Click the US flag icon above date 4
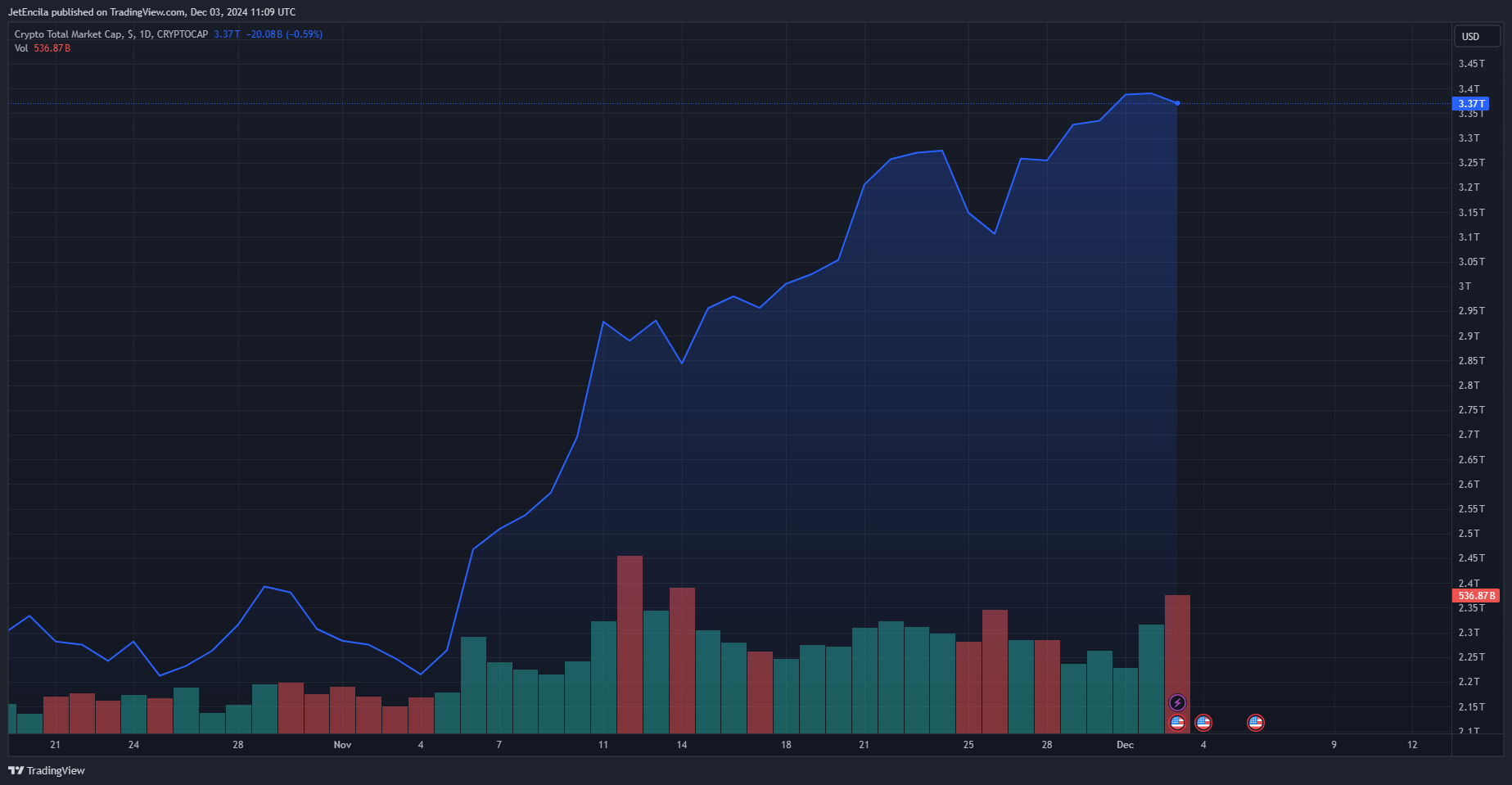 point(1203,722)
